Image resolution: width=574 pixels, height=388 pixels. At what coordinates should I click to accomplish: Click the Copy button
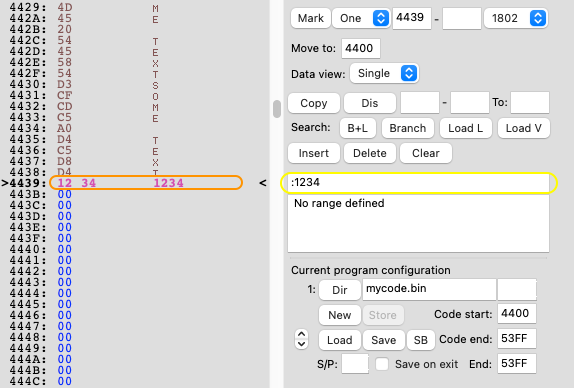click(314, 103)
